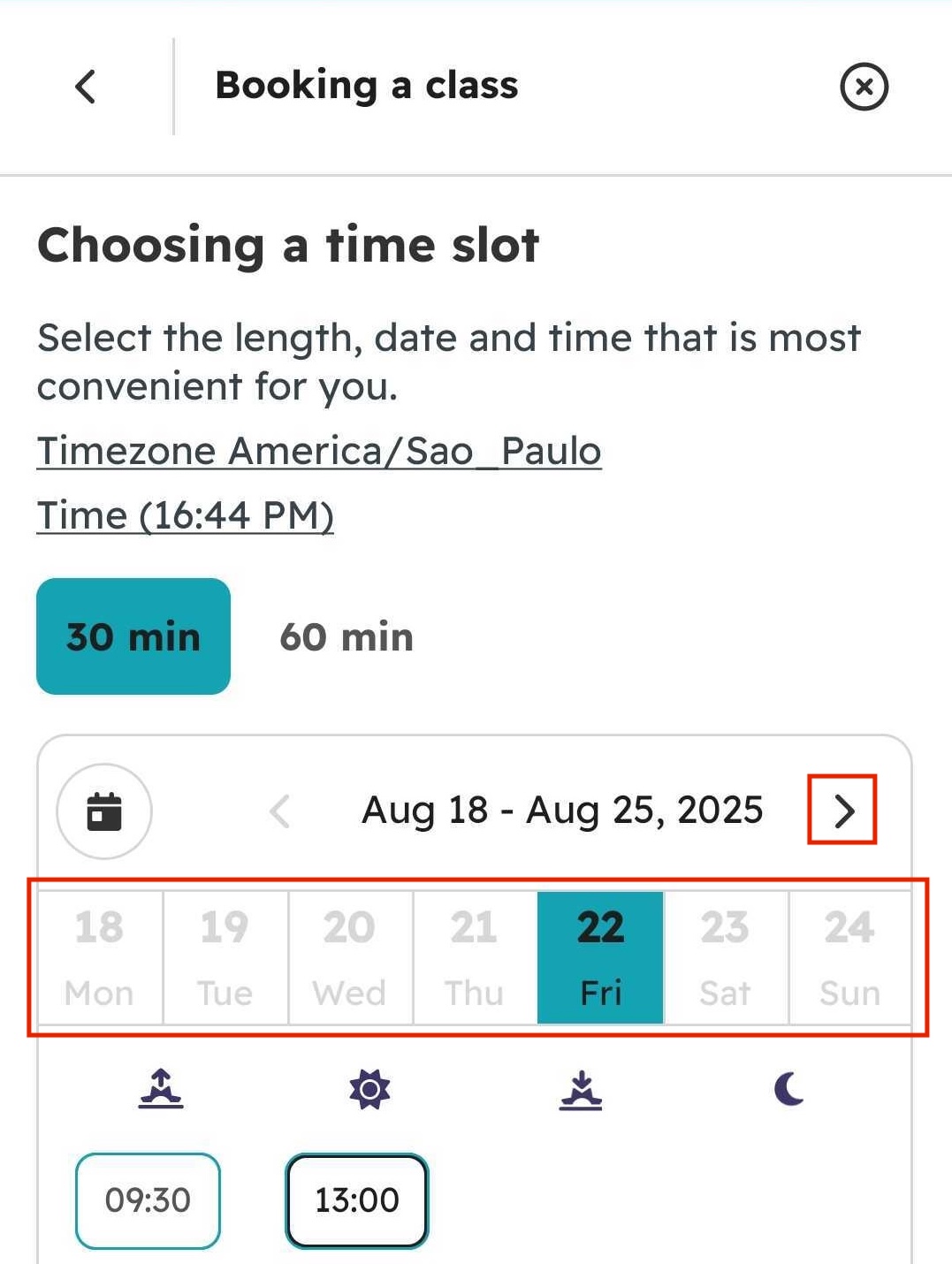952x1264 pixels.
Task: Expand the Timezone America/Sao_Paulo setting
Action: (x=318, y=451)
